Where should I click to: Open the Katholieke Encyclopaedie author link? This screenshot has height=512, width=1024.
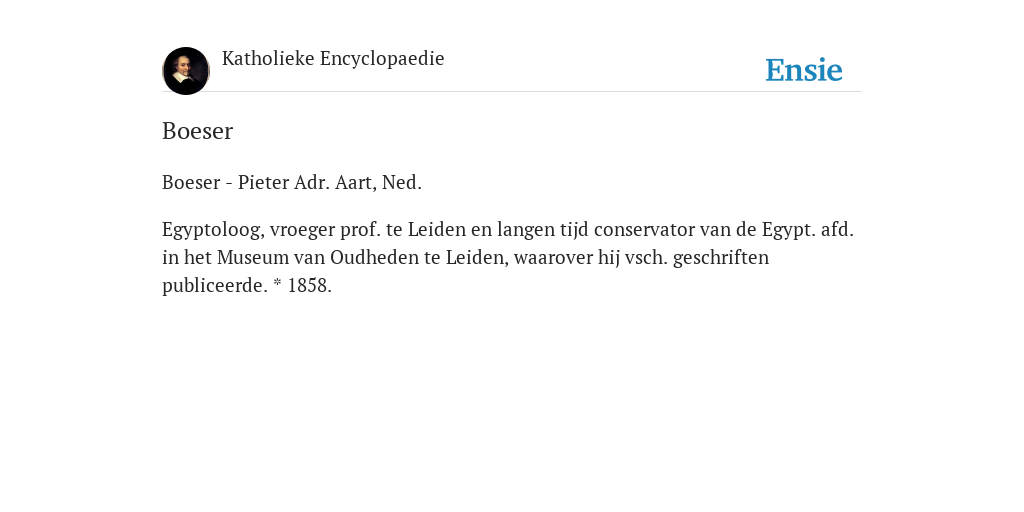333,59
